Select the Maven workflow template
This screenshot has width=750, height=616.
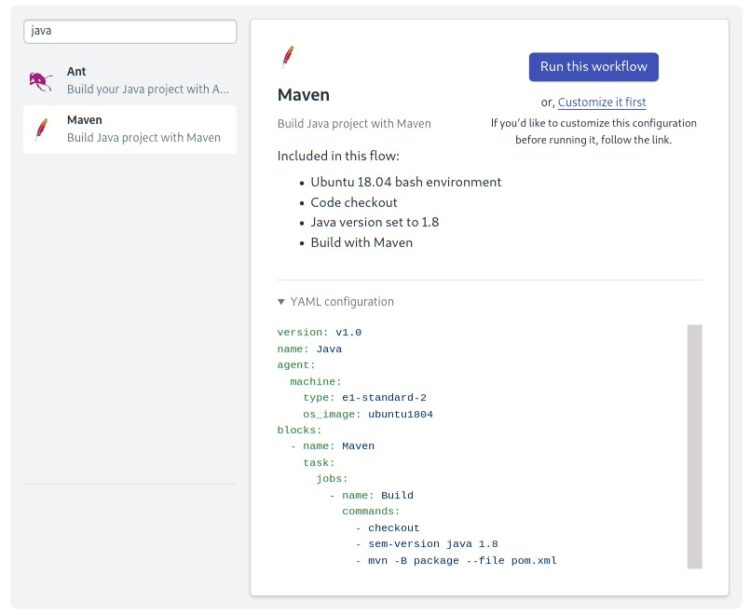(130, 129)
